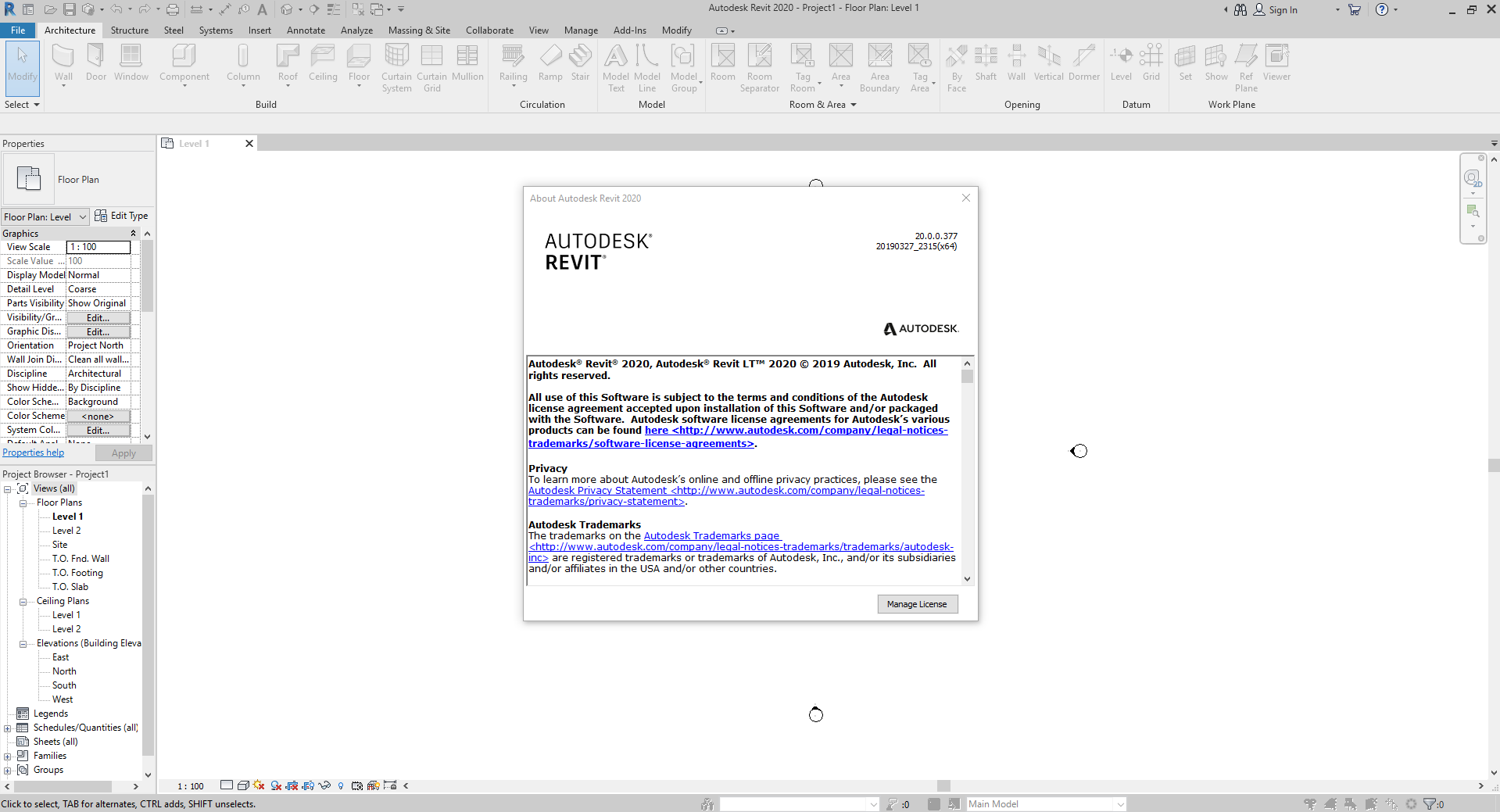Place a Room with Room tool
The height and width of the screenshot is (812, 1500).
pyautogui.click(x=723, y=63)
